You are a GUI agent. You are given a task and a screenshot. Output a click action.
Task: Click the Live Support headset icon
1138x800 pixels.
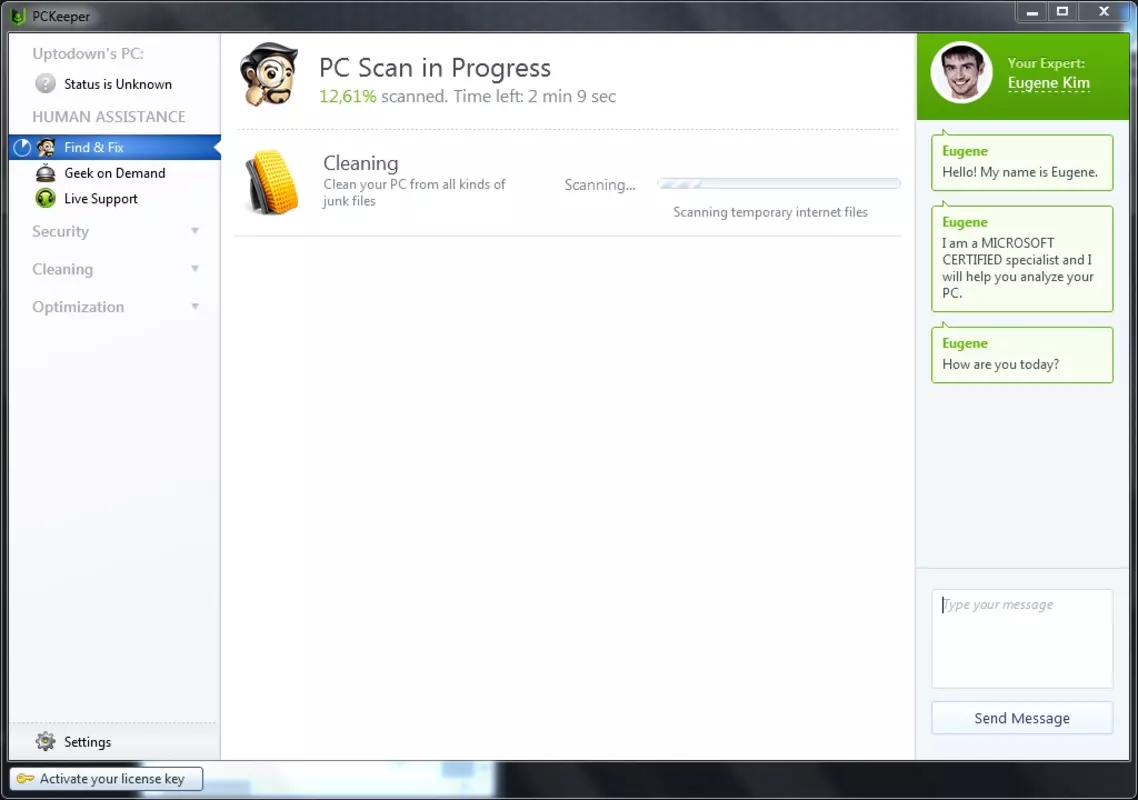[45, 198]
